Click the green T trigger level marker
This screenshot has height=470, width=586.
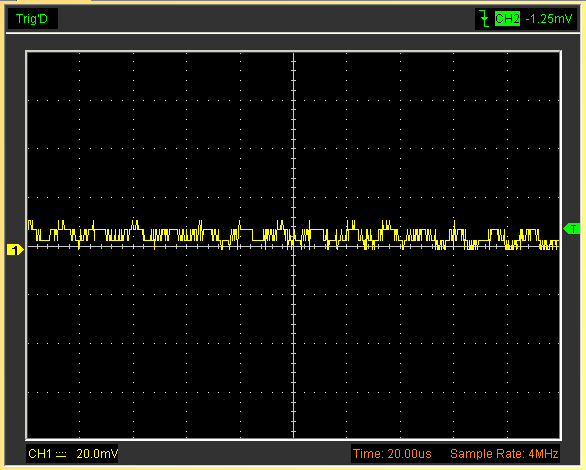[x=572, y=228]
